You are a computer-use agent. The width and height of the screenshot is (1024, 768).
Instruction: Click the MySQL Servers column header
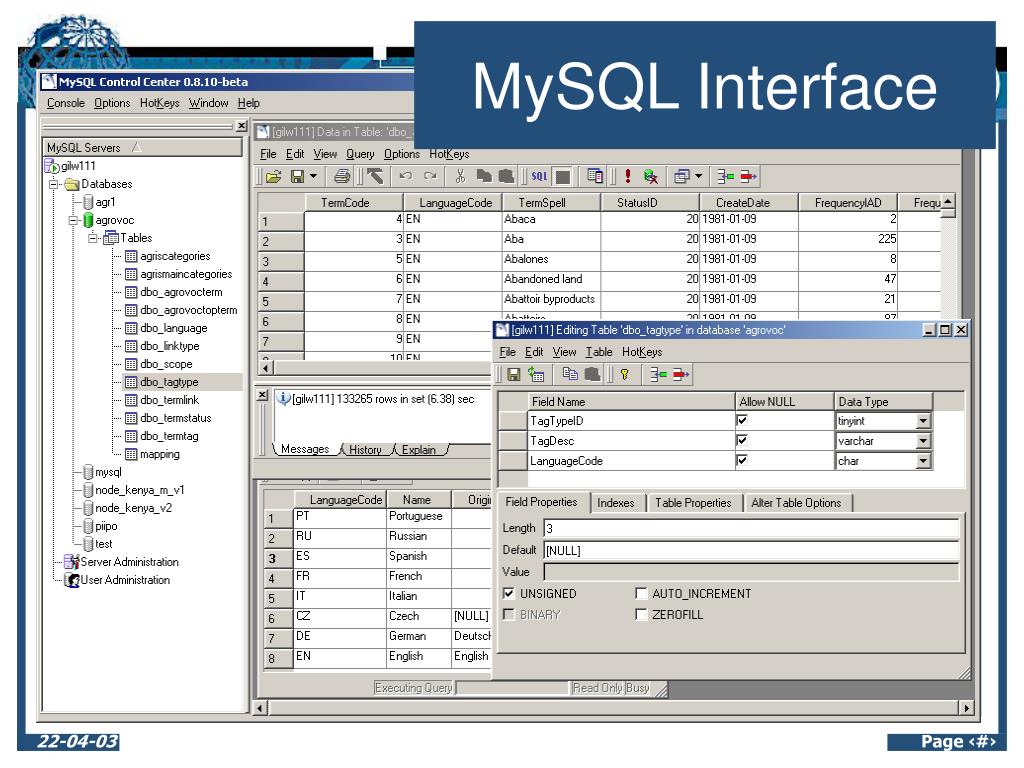[x=142, y=148]
